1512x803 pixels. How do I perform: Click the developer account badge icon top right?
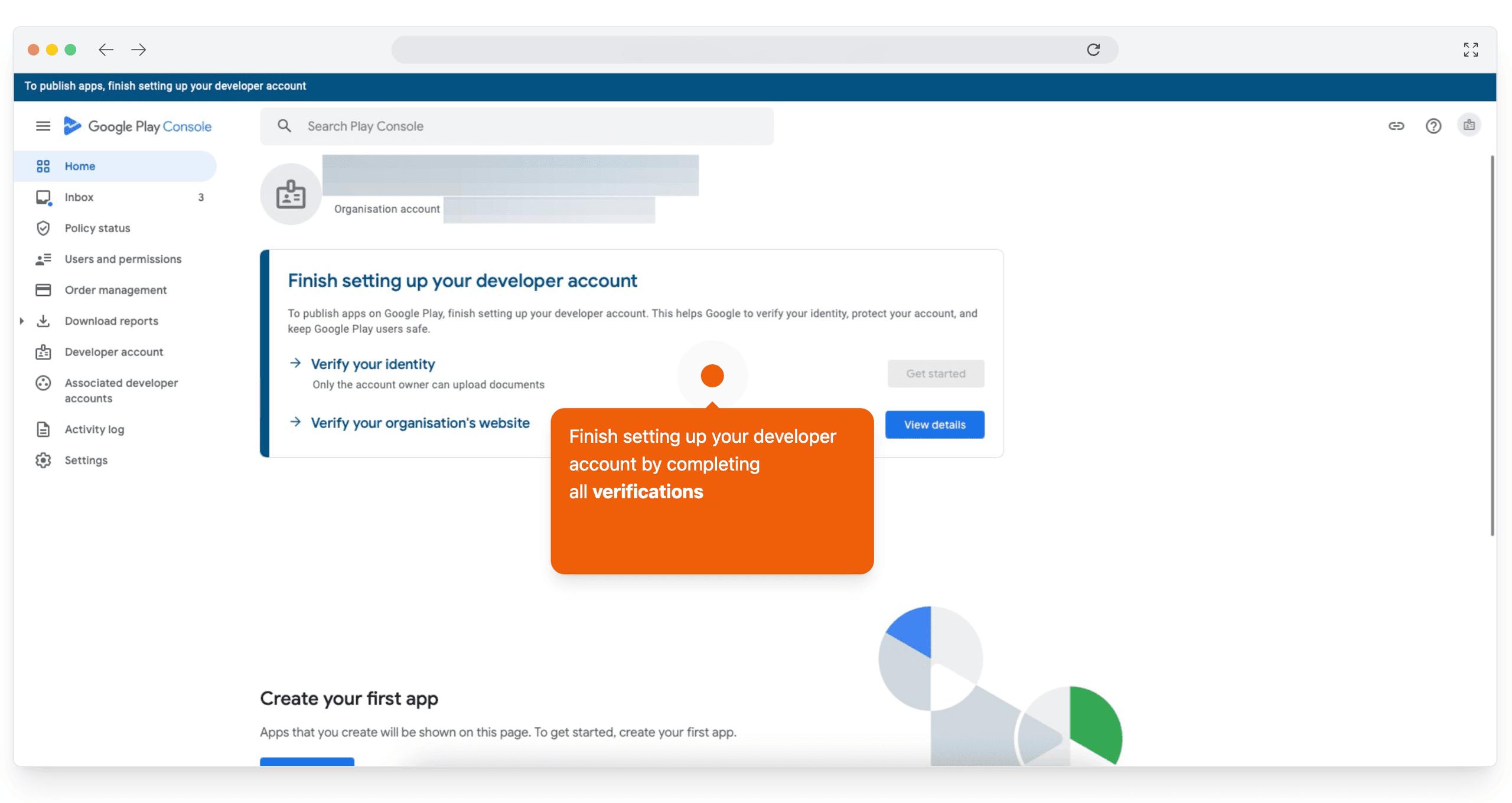1470,125
